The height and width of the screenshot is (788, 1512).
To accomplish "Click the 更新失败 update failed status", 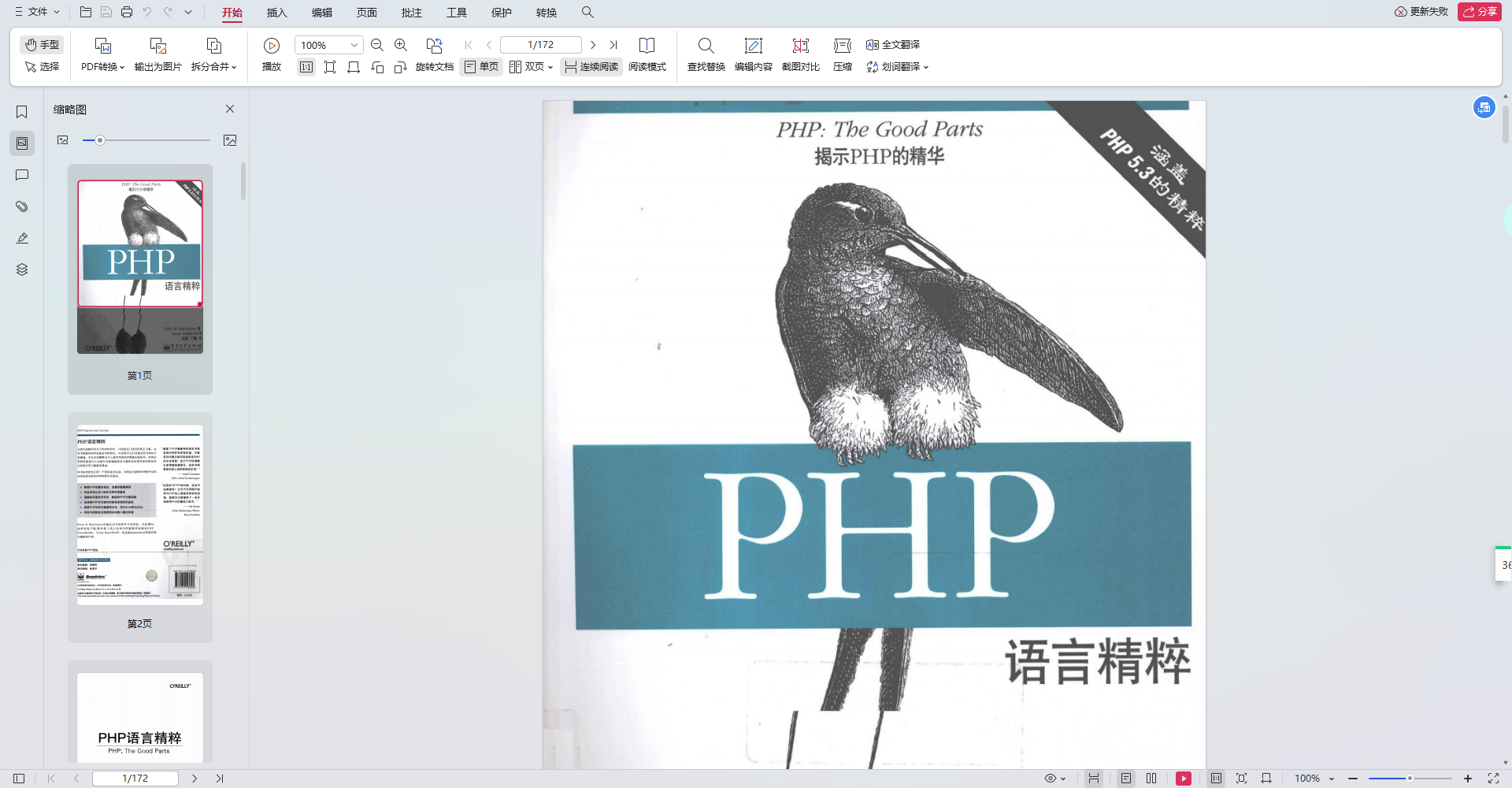I will coord(1421,12).
